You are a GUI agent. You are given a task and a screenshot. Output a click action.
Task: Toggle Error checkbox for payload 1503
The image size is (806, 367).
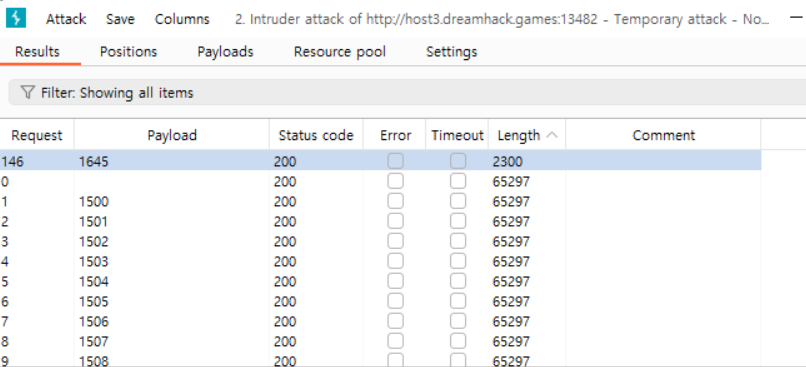point(395,262)
